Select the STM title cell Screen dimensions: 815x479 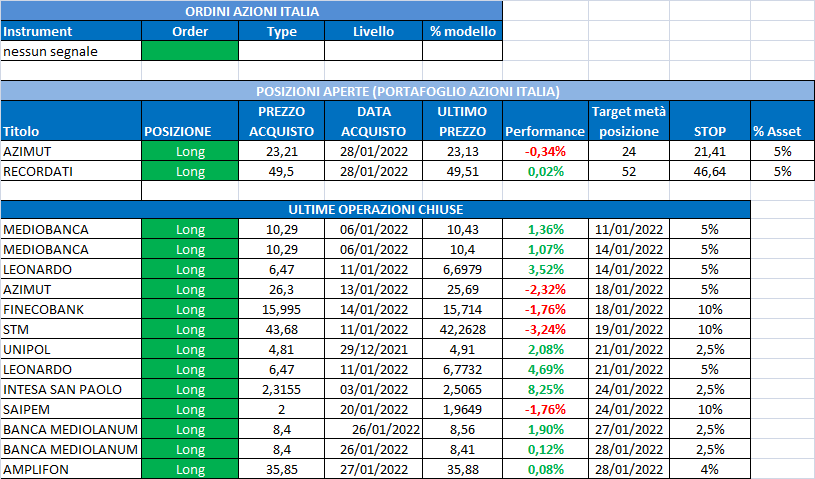[x=71, y=329]
